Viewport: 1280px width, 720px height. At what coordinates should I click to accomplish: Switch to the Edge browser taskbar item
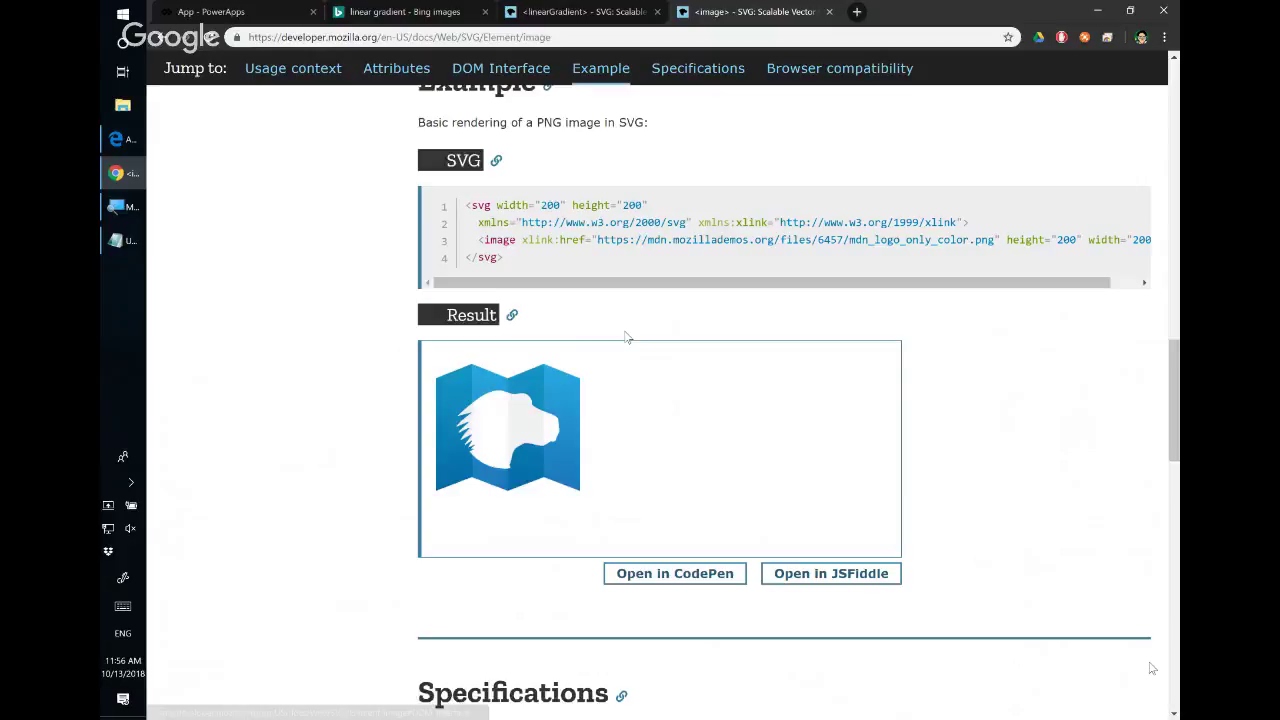123,139
